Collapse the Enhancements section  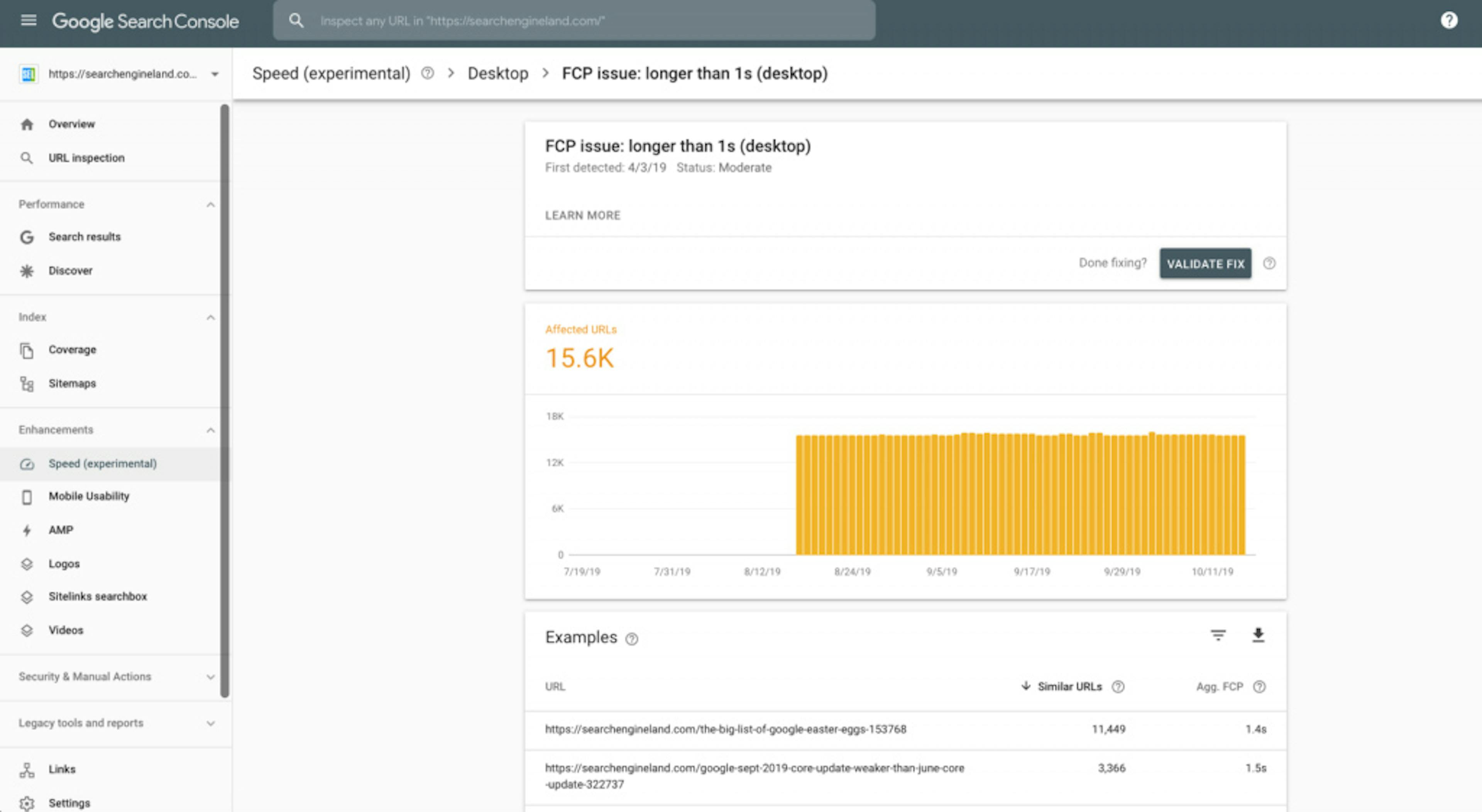click(211, 429)
